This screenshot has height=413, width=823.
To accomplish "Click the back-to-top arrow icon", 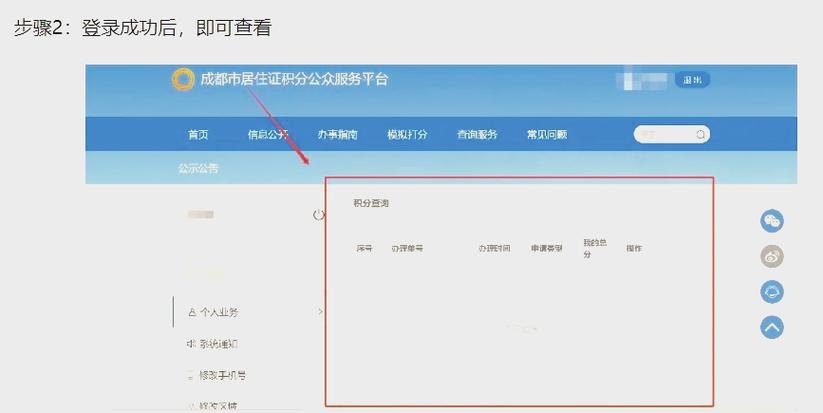I will click(x=772, y=327).
